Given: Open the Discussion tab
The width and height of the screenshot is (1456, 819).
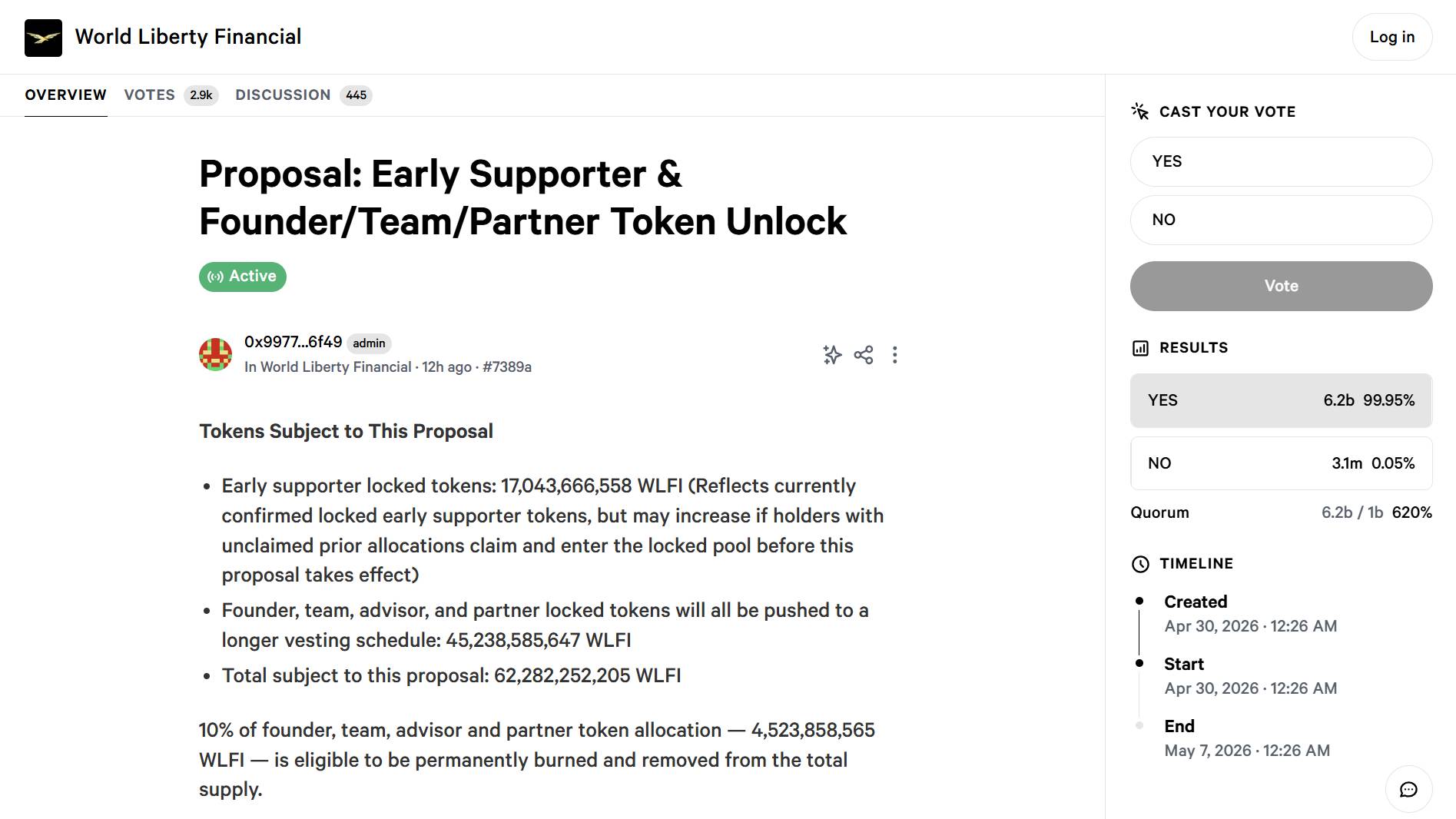Looking at the screenshot, I should tap(283, 95).
